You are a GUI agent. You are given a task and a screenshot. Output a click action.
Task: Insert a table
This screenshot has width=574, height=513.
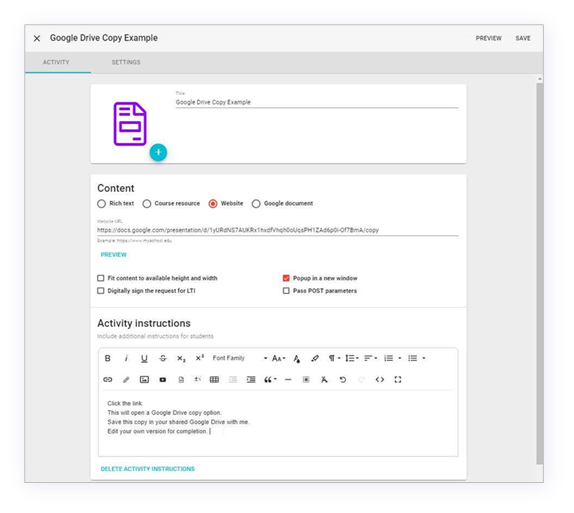click(x=215, y=379)
